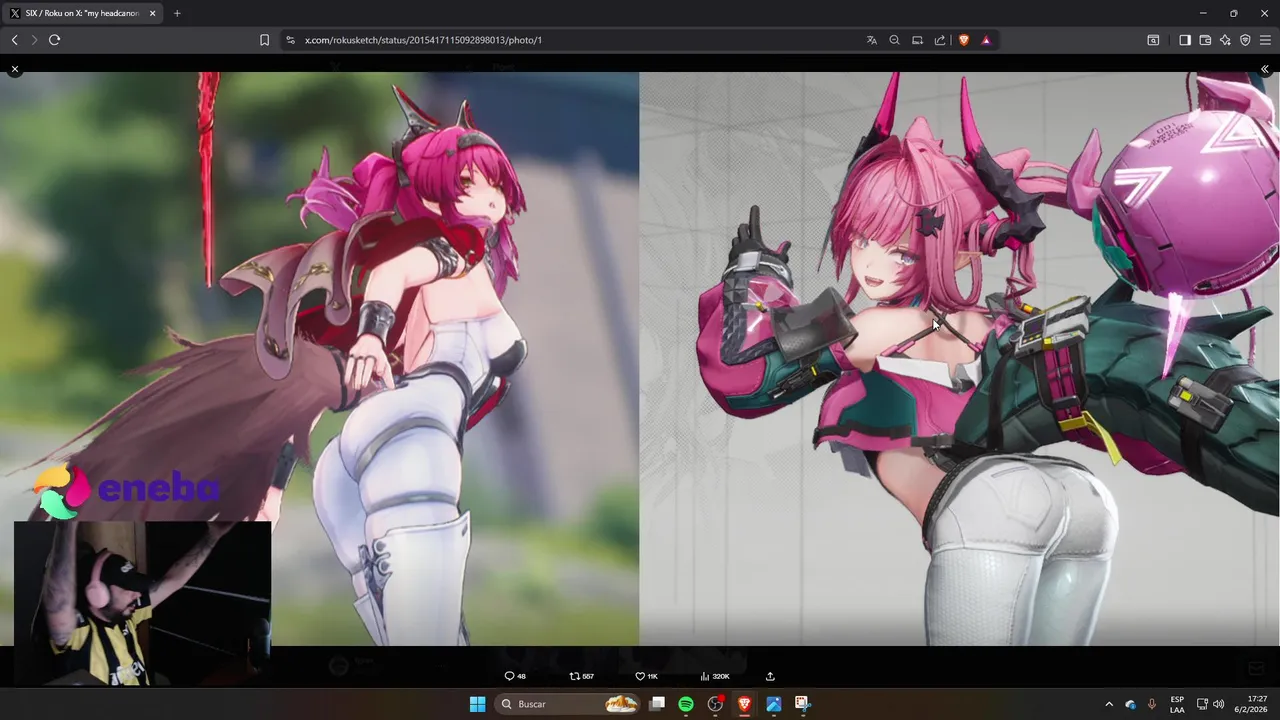Open Brave Rewards triangle icon
The image size is (1280, 720).
[x=986, y=40]
